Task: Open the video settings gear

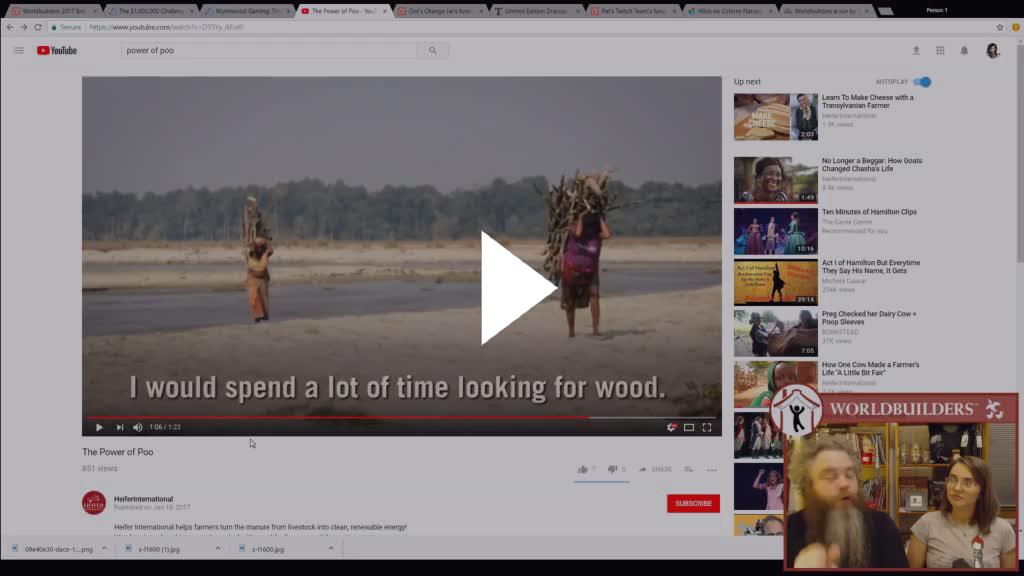Action: (x=671, y=427)
